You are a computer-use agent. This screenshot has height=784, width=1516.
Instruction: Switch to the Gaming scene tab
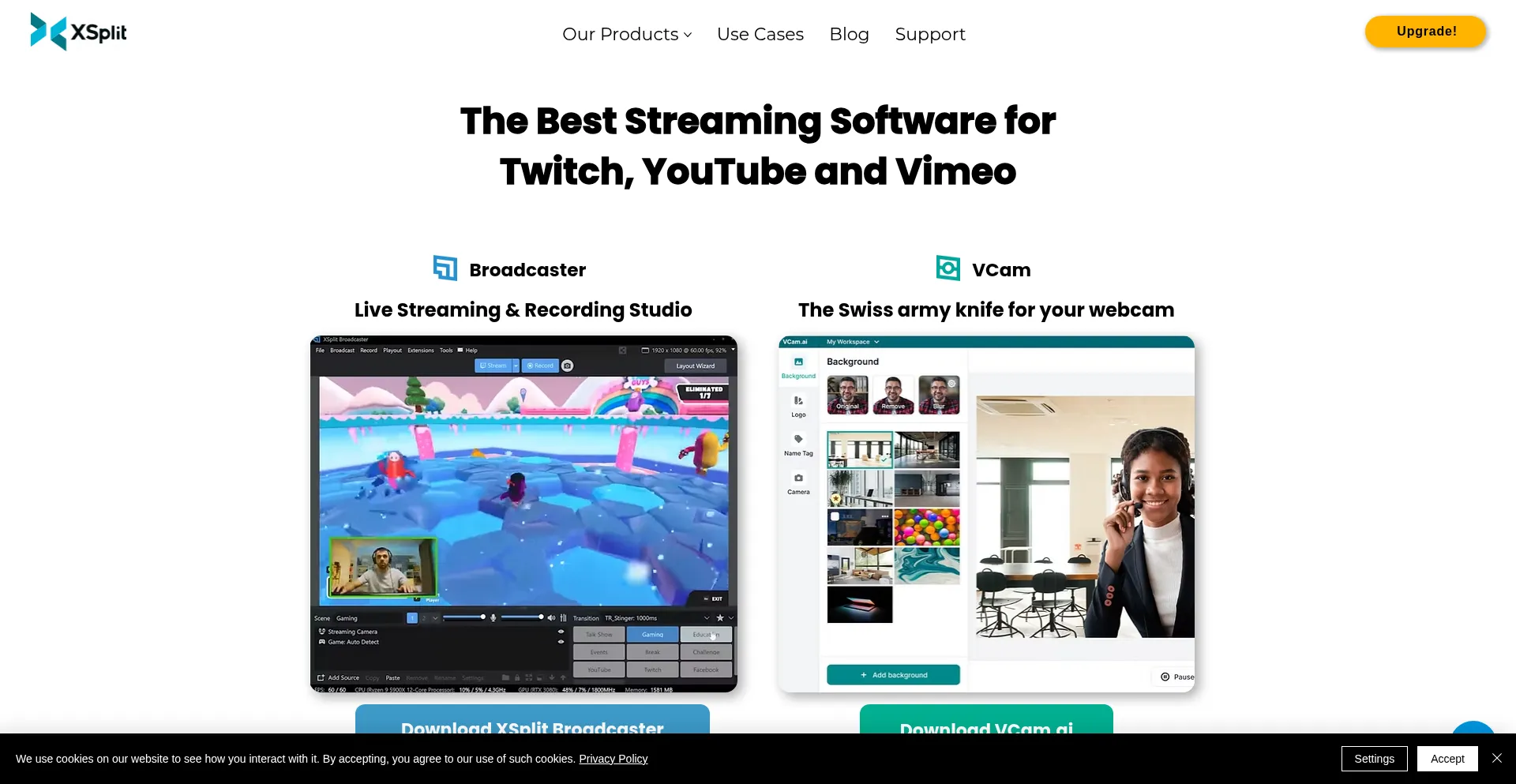click(x=653, y=634)
